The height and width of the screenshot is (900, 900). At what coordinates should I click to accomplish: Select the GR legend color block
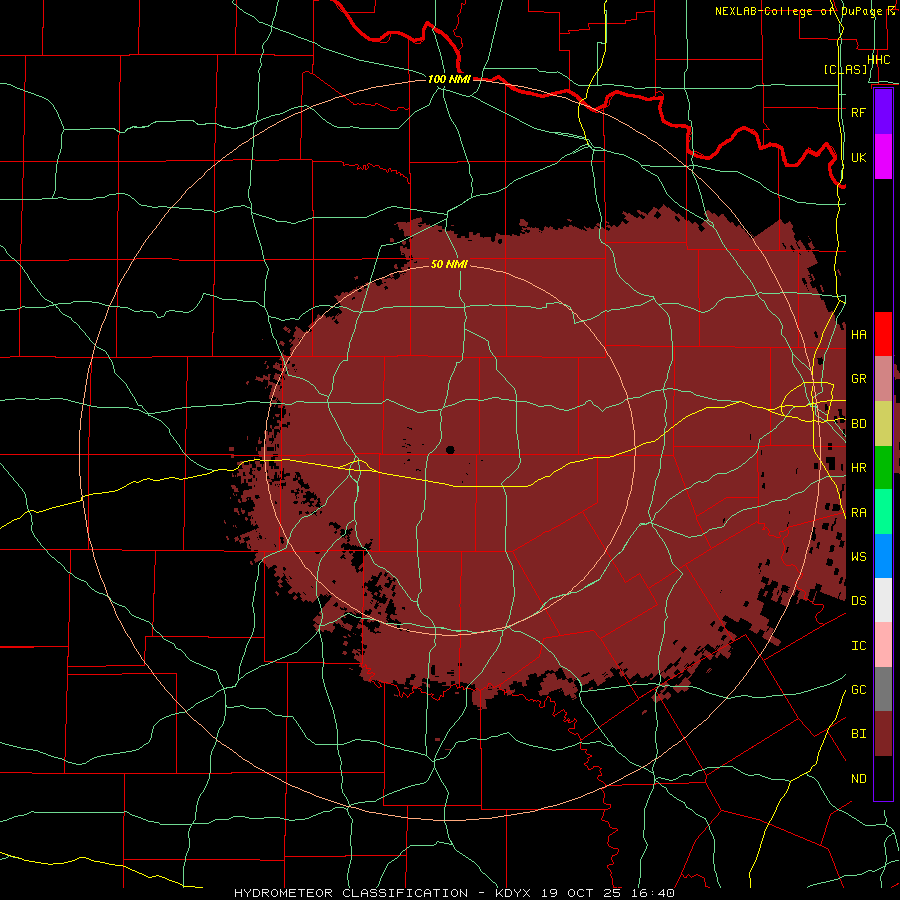click(883, 378)
